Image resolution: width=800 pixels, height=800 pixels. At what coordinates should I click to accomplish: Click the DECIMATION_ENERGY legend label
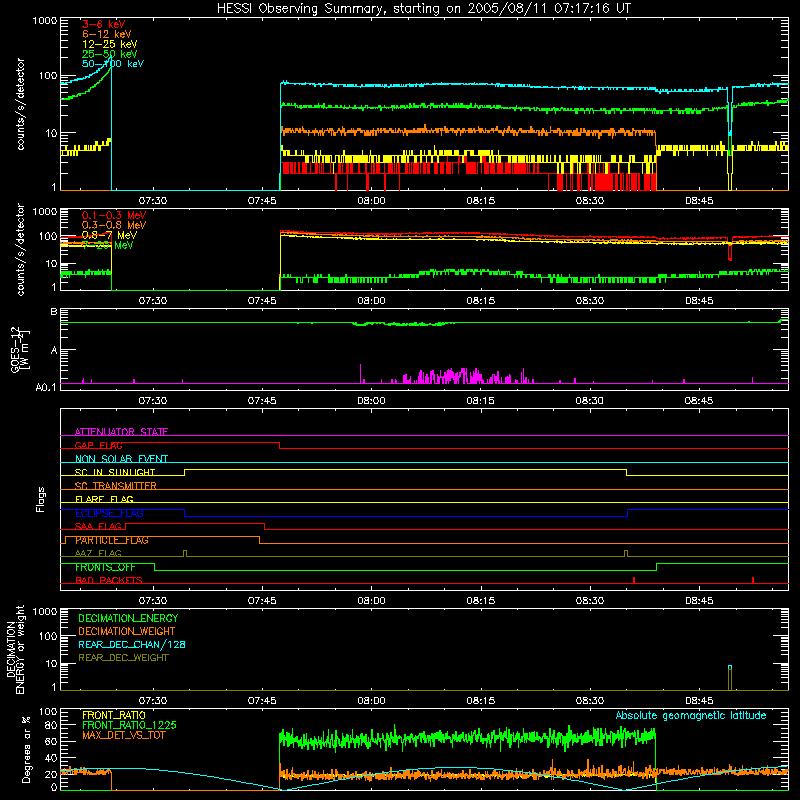point(128,618)
